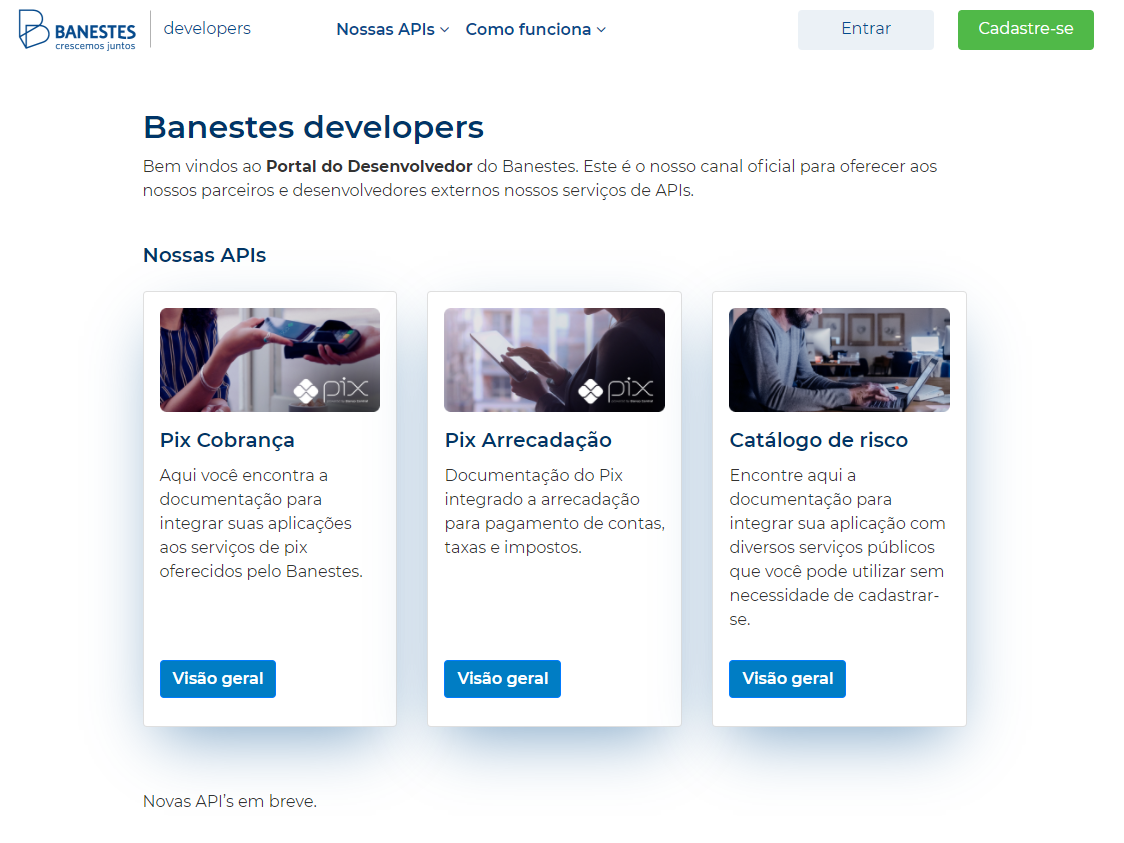Open the Nossas APIs menu
This screenshot has width=1124, height=843.
[386, 30]
